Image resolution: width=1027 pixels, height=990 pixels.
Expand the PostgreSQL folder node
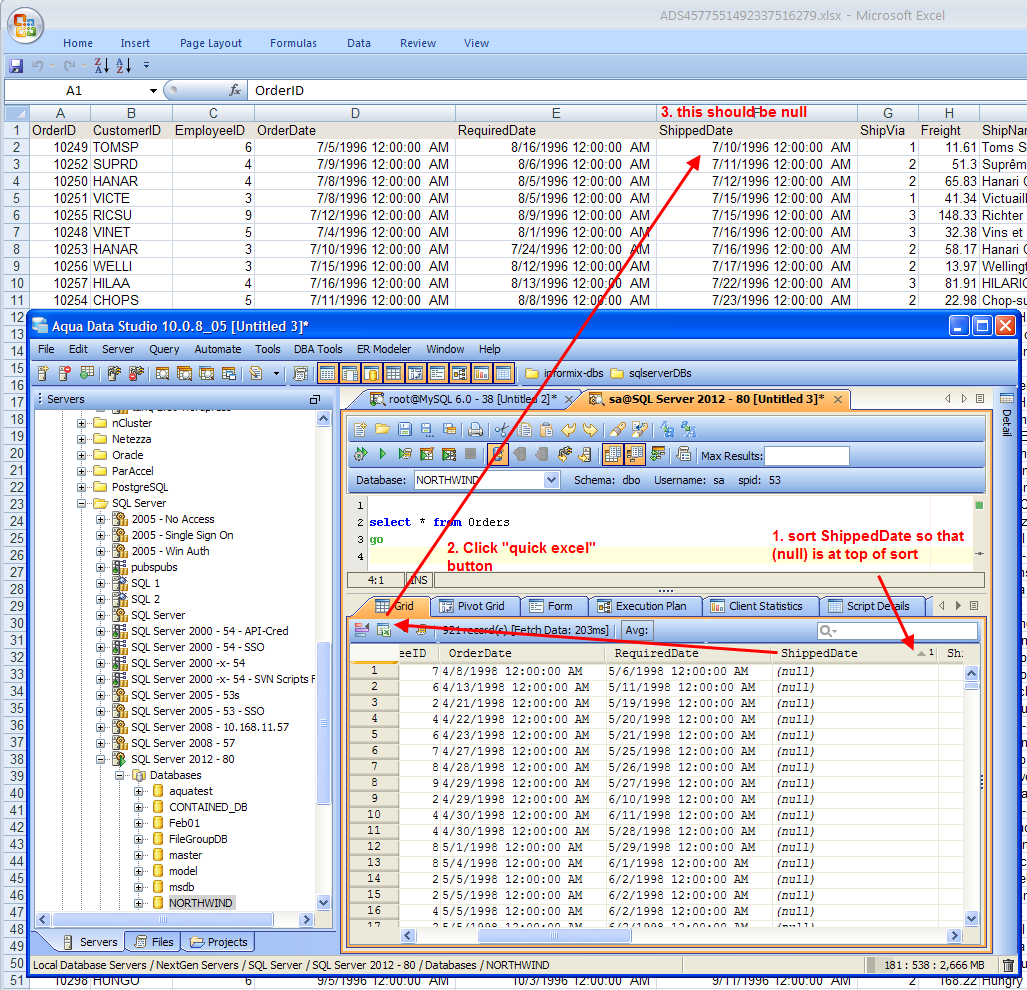coord(81,487)
